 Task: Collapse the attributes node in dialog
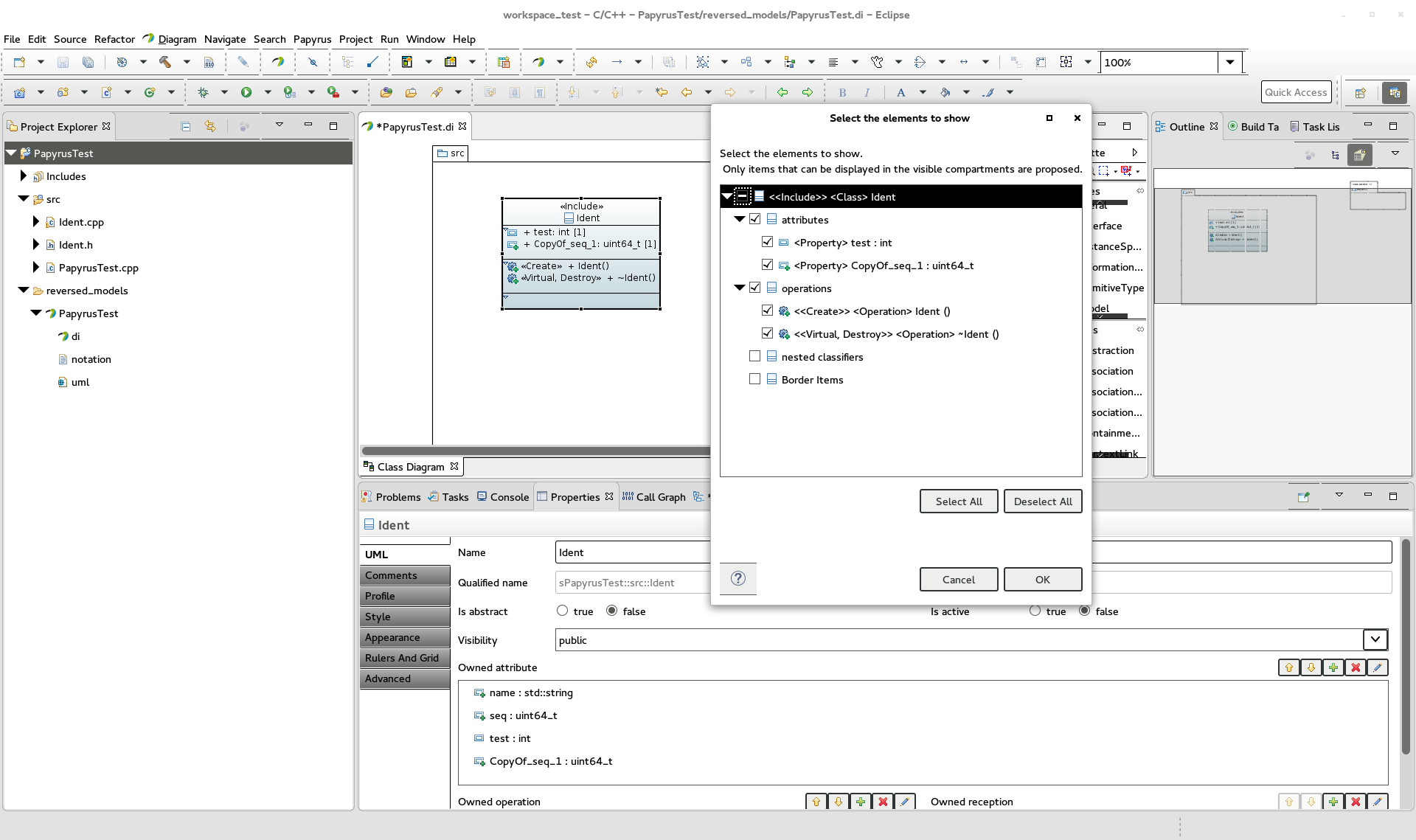click(x=740, y=219)
